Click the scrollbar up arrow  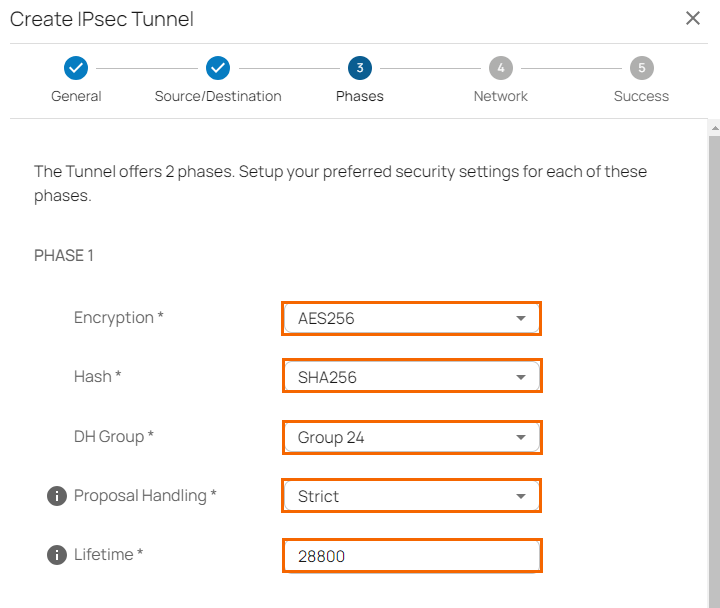[x=714, y=129]
